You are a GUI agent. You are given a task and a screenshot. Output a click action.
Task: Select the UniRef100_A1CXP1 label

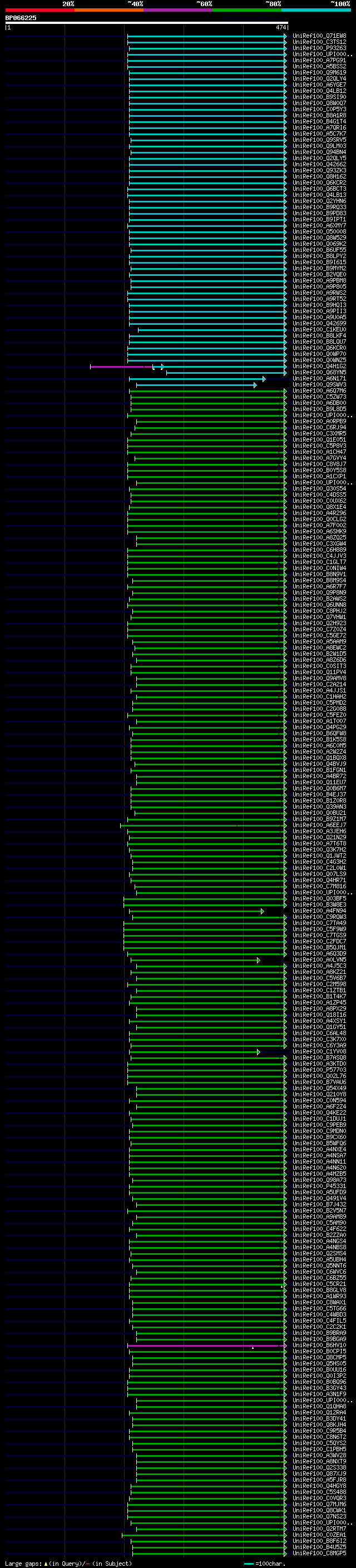coord(319,476)
